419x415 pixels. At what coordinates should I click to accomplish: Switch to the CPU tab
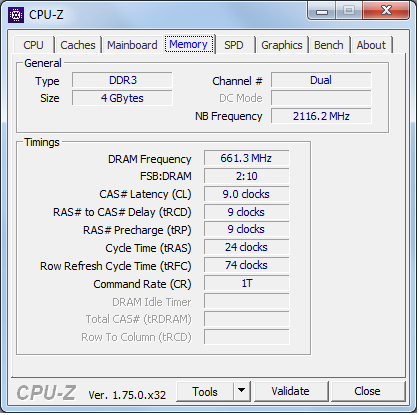[x=33, y=45]
